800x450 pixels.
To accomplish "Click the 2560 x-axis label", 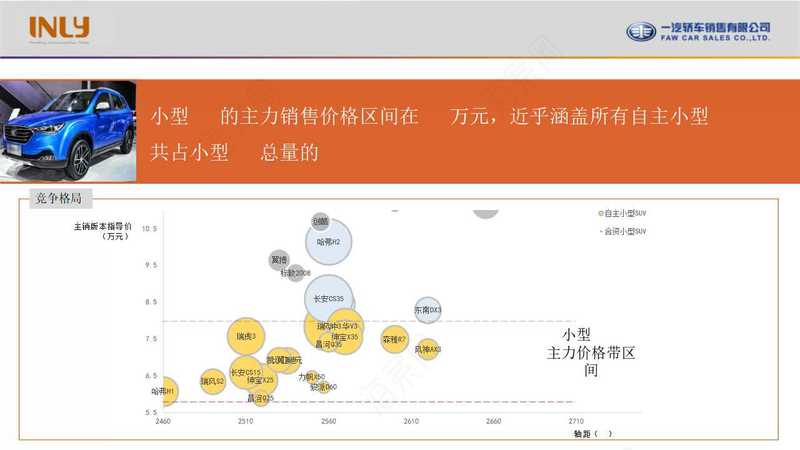I will pos(329,421).
